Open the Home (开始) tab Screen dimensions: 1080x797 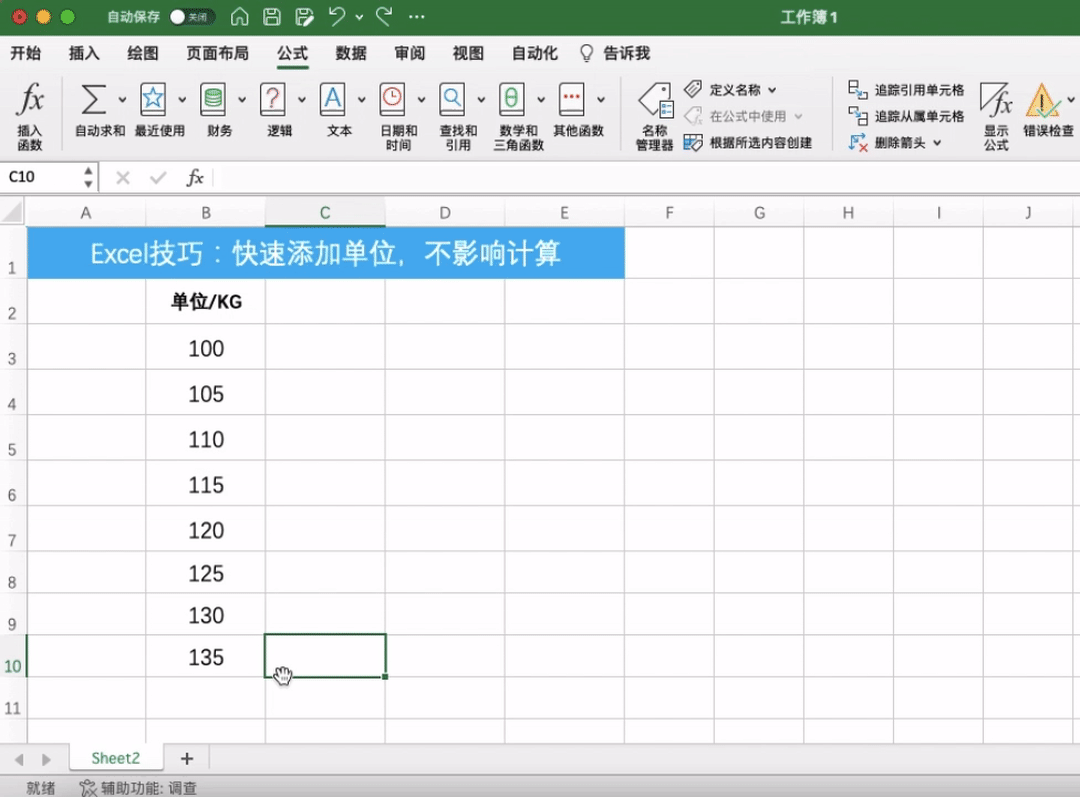[x=25, y=53]
